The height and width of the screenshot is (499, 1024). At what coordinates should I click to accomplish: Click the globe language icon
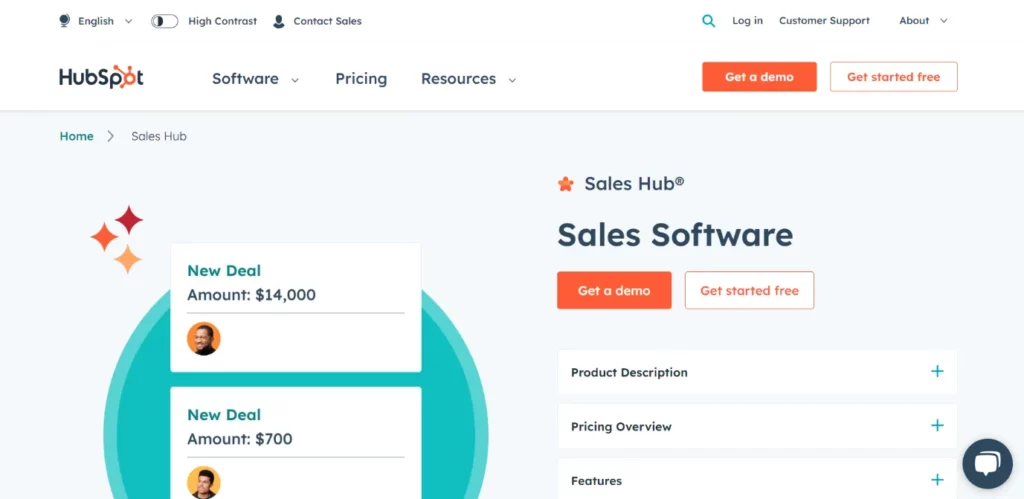pos(64,21)
